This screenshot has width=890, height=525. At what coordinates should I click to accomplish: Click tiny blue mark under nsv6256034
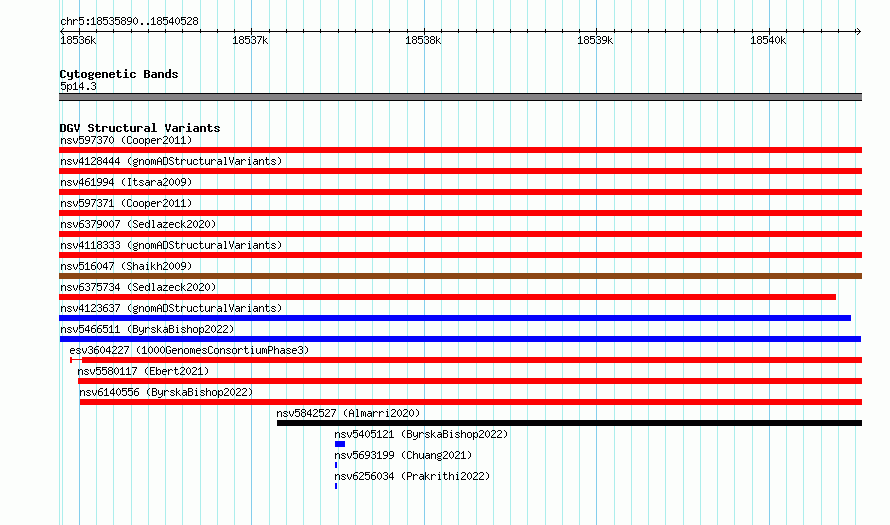pos(336,486)
